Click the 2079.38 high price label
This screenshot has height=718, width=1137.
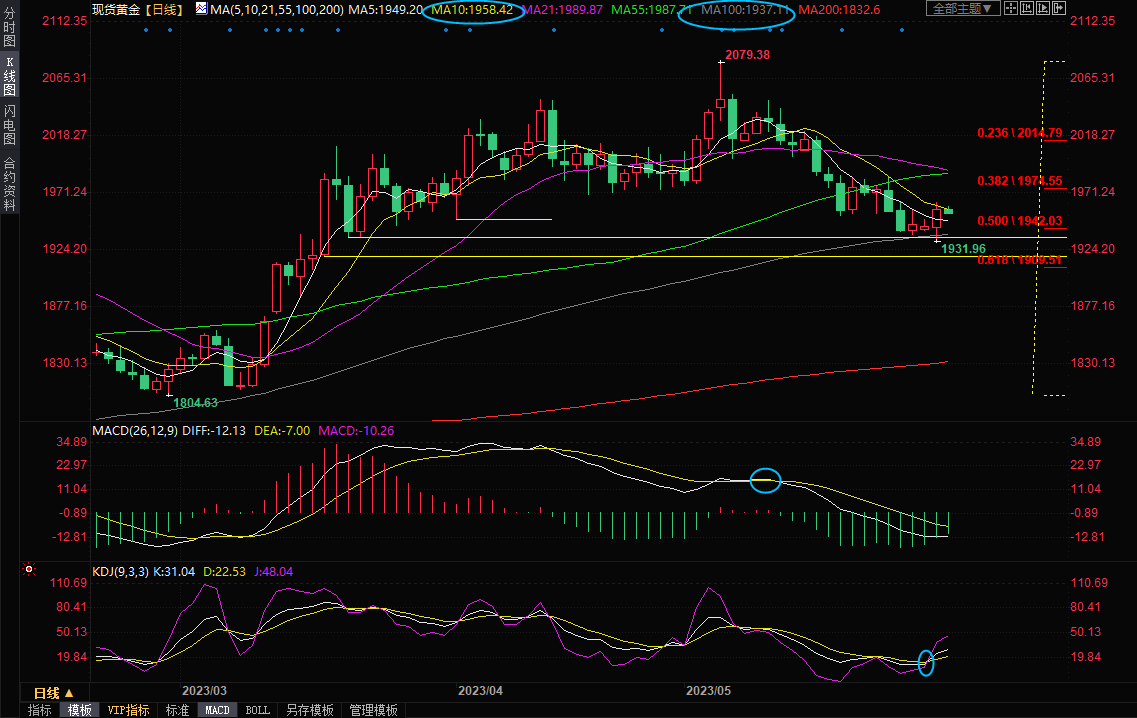[747, 54]
